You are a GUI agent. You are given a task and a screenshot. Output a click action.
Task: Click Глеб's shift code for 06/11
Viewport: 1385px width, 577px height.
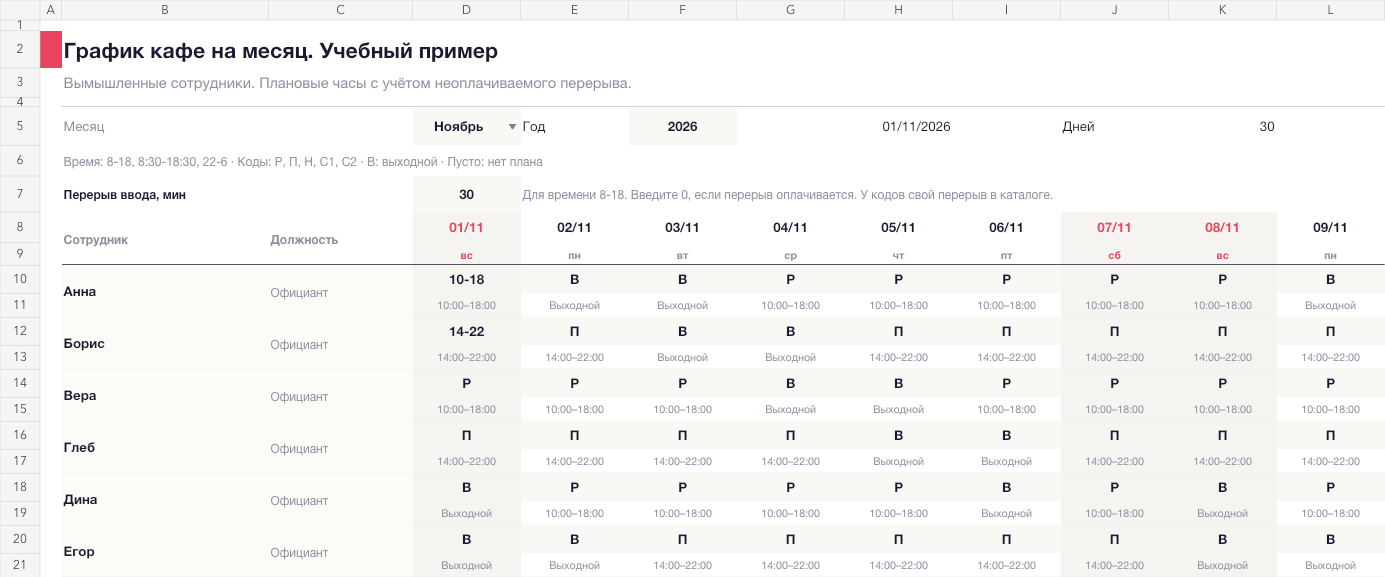click(x=1006, y=435)
